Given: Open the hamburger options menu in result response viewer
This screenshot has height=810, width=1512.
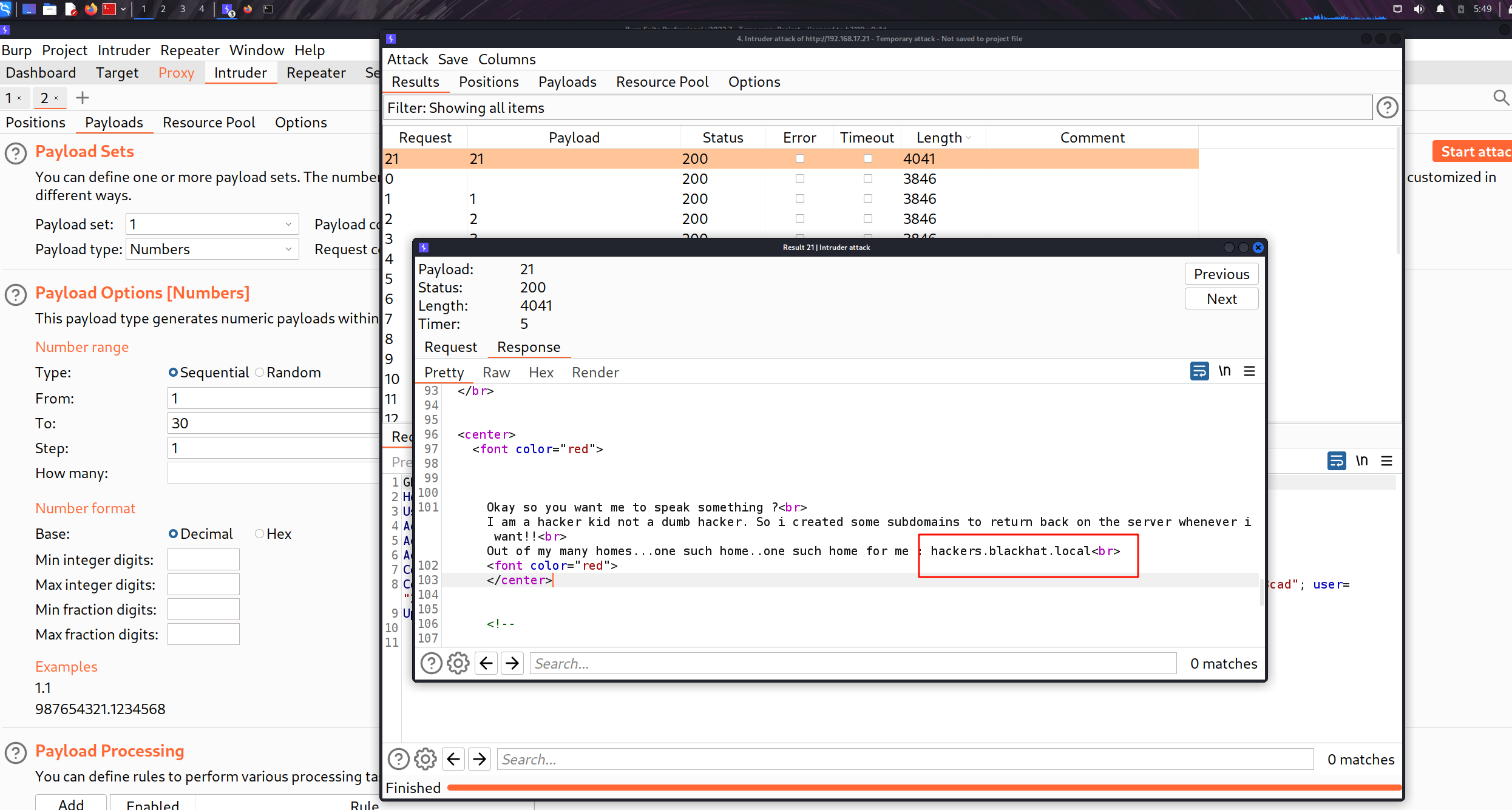Looking at the screenshot, I should [1249, 371].
